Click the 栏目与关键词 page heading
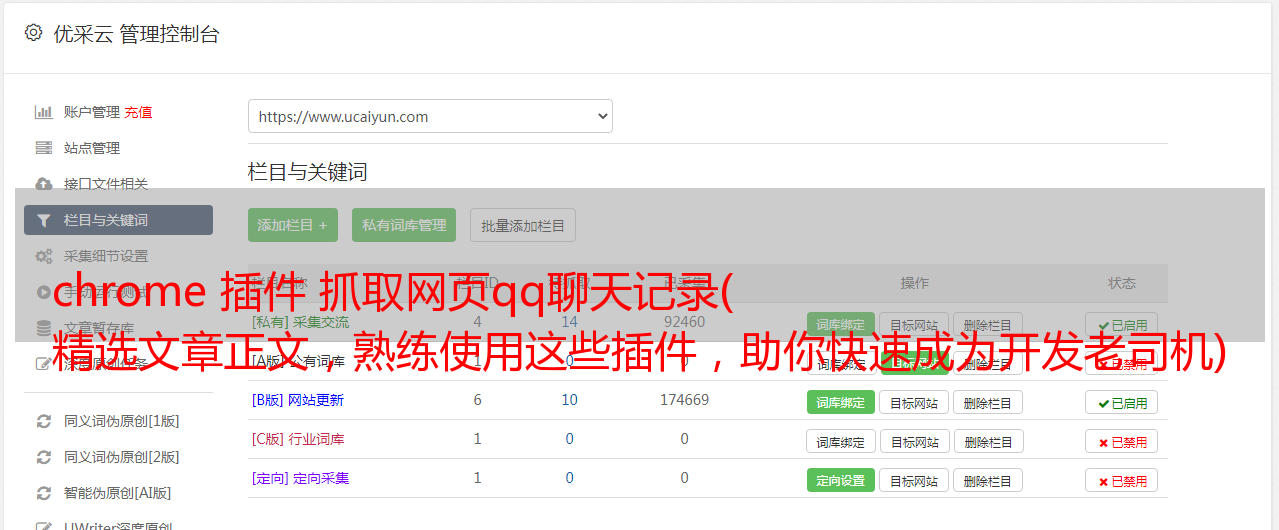Image resolution: width=1279 pixels, height=530 pixels. tap(308, 172)
